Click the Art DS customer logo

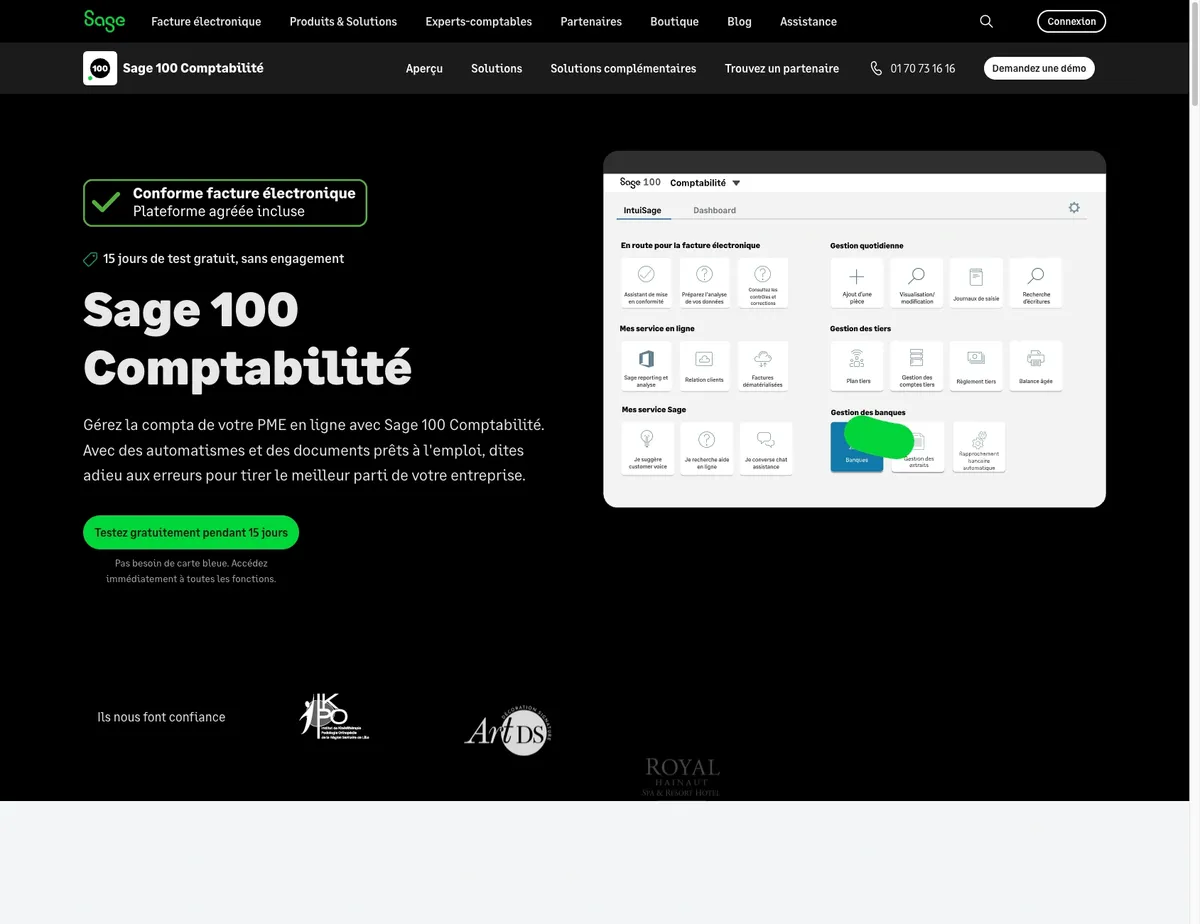(x=508, y=731)
